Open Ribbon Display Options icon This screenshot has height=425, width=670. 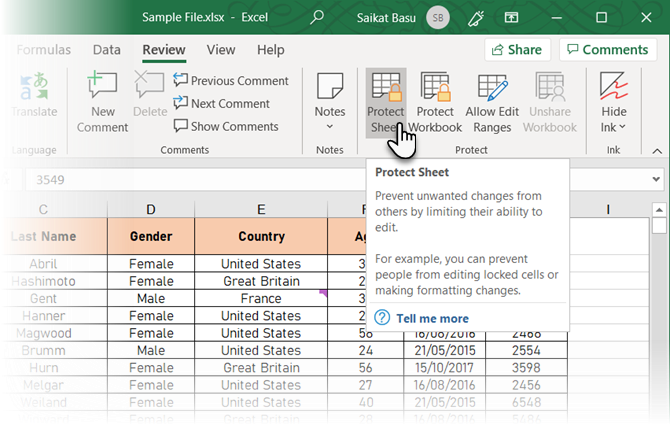point(511,17)
